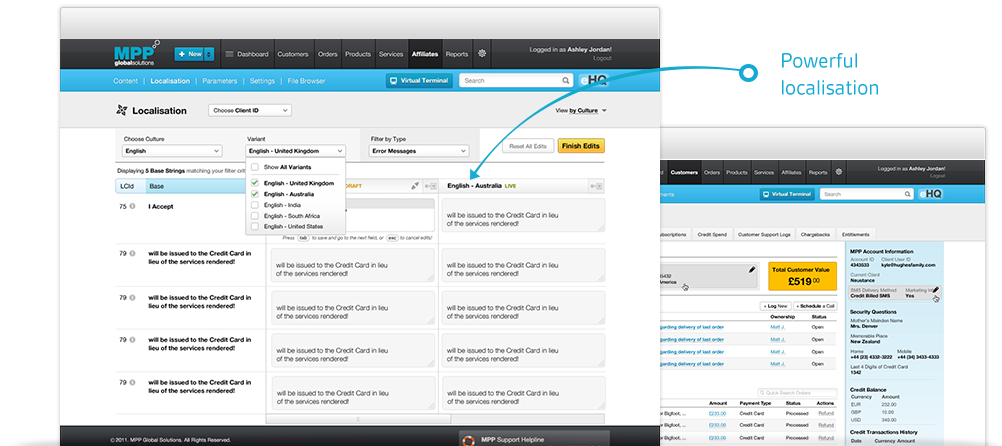Click Logout link in the front window

coord(602,58)
